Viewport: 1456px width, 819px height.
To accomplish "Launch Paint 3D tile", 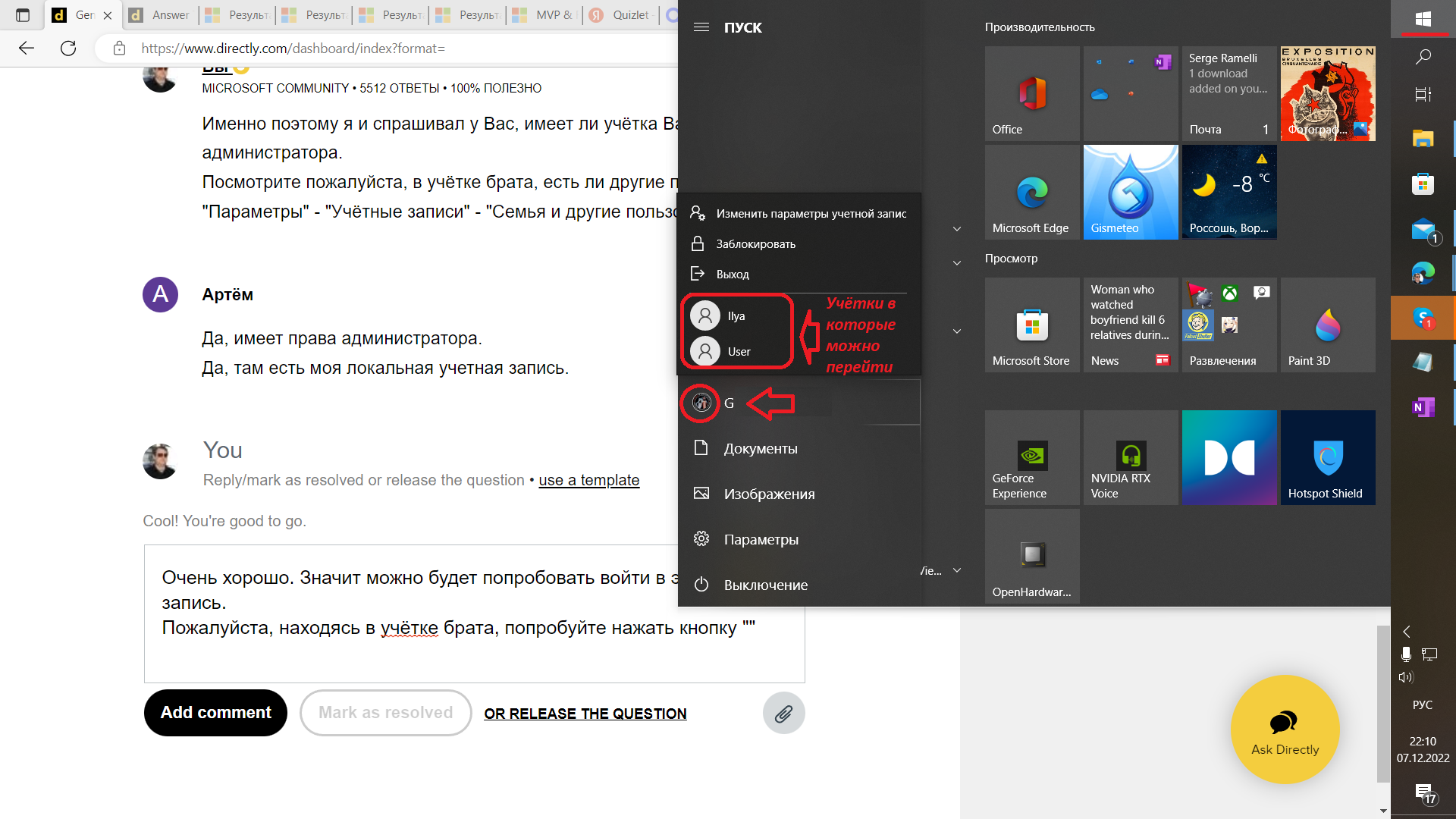I will [x=1328, y=325].
